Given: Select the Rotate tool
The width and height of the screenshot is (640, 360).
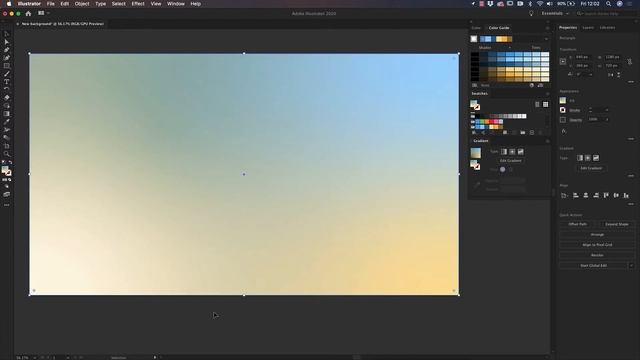Looking at the screenshot, I should click(x=7, y=89).
